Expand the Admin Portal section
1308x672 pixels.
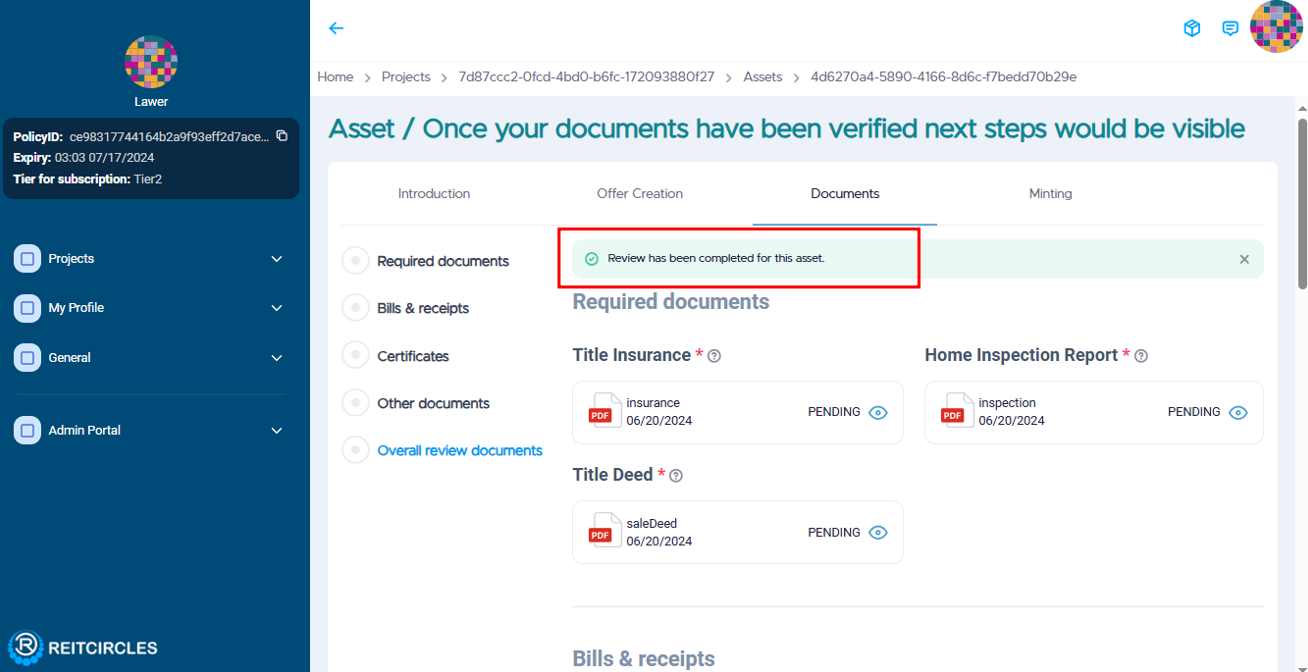(276, 430)
